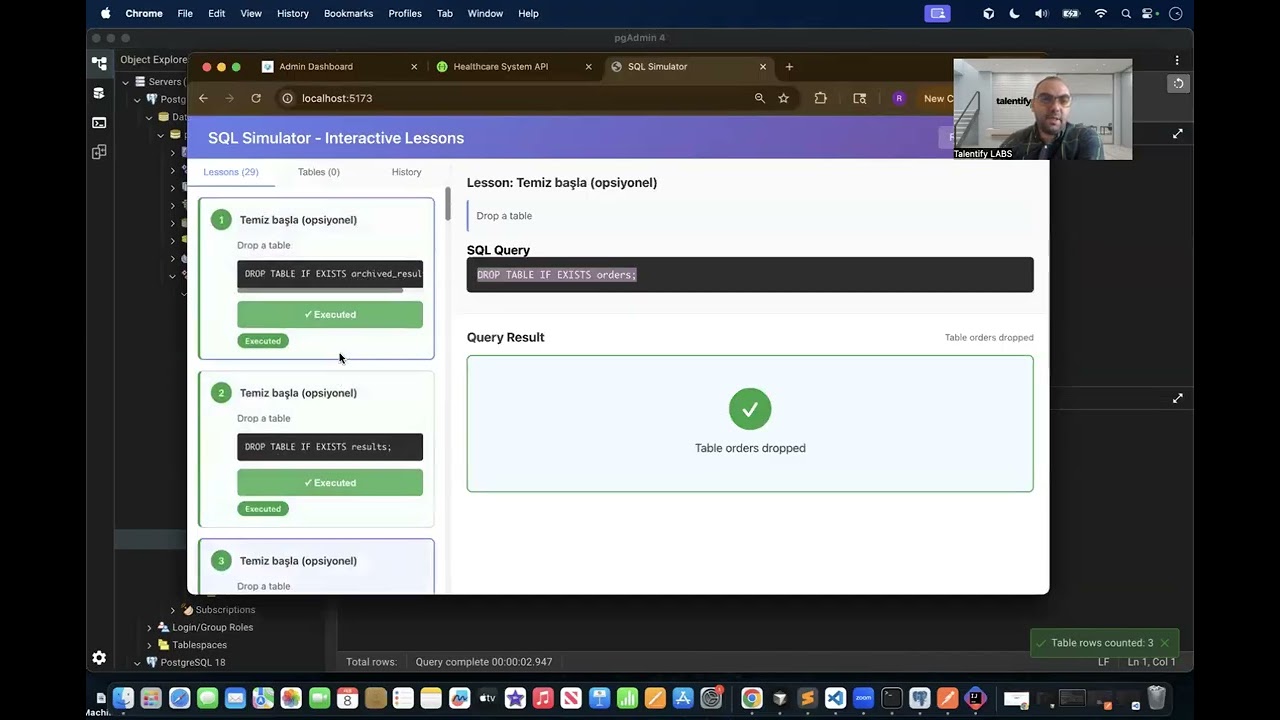Open Wi-Fi menu bar icon

(1101, 13)
